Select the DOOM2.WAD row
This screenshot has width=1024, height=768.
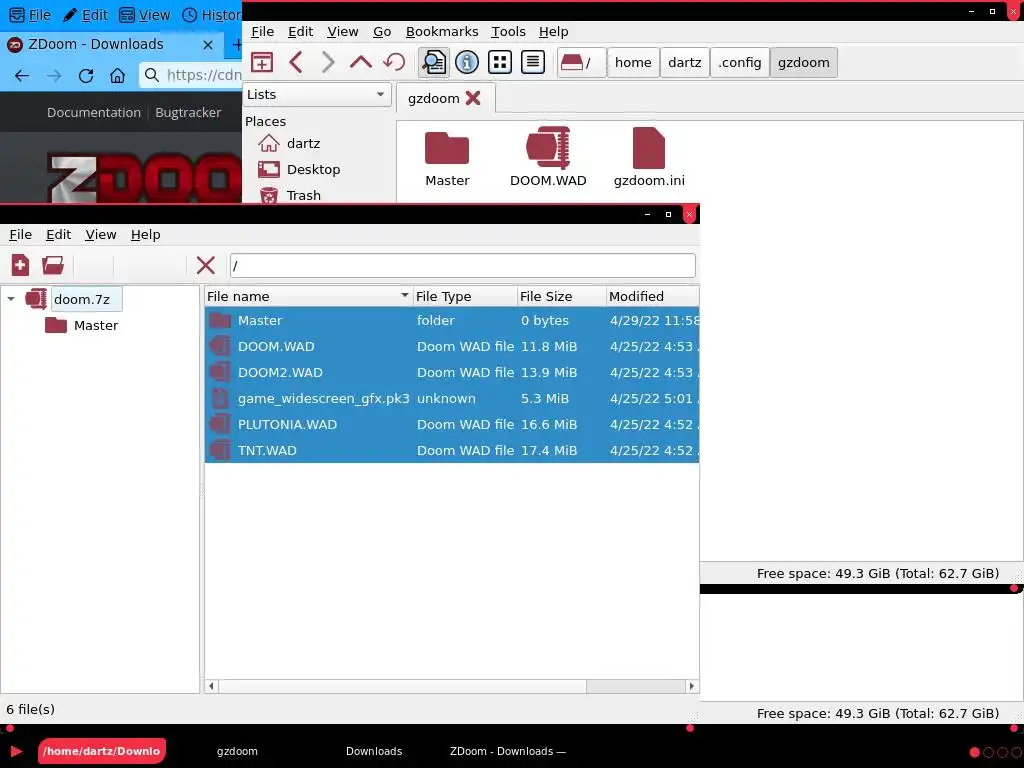[452, 372]
